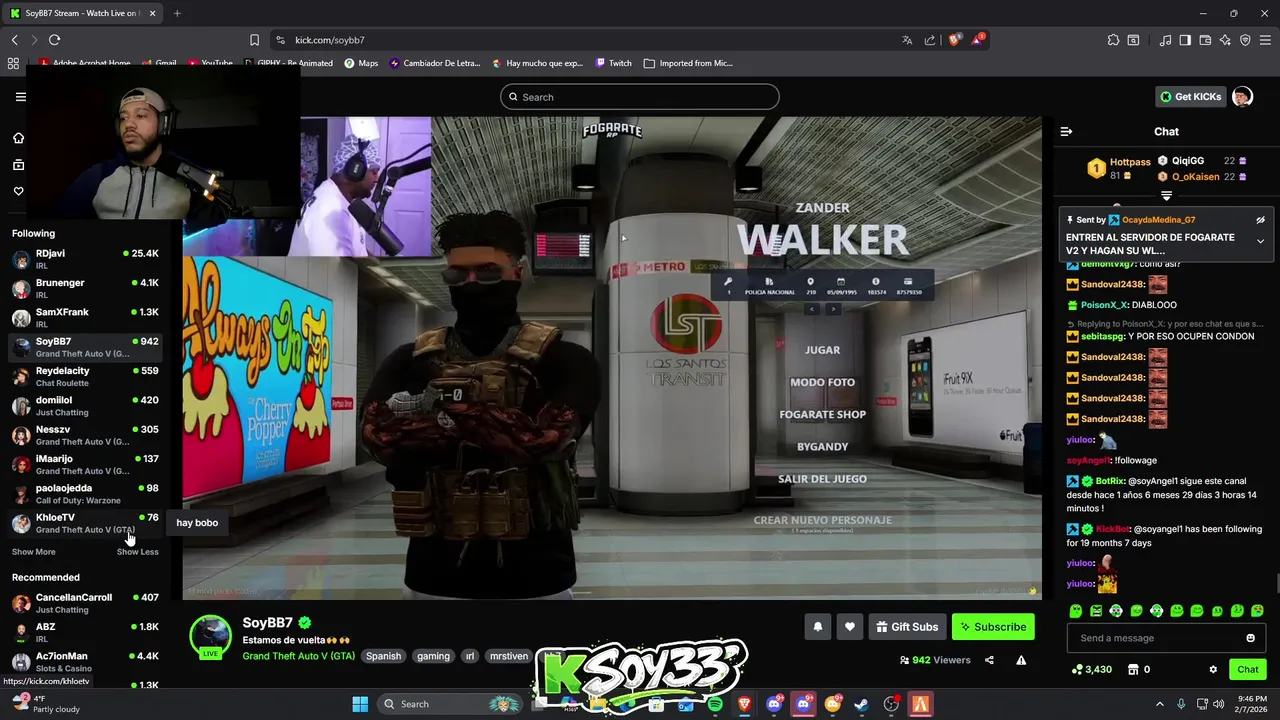The width and height of the screenshot is (1280, 720).
Task: Open Brave VPN shield icon
Action: point(1245,40)
